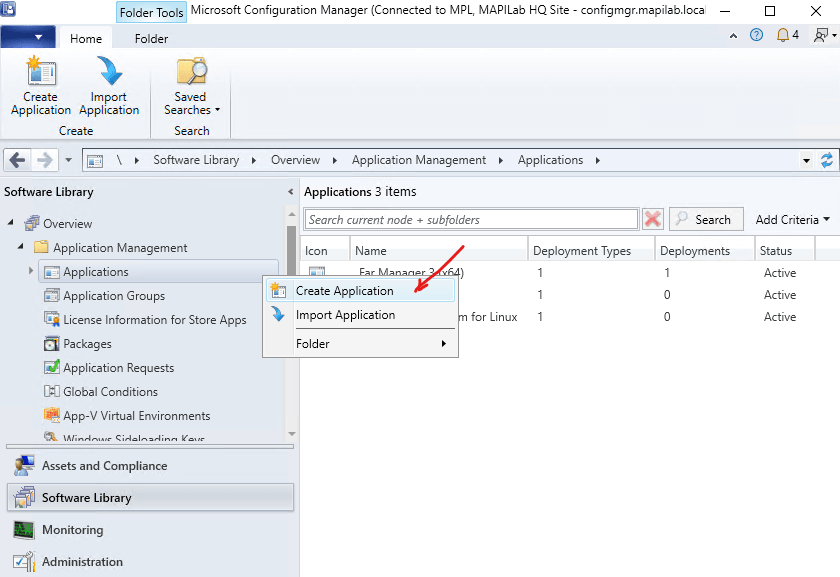Expand arrow after Applications breadcrumb
The height and width of the screenshot is (577, 840).
[597, 160]
